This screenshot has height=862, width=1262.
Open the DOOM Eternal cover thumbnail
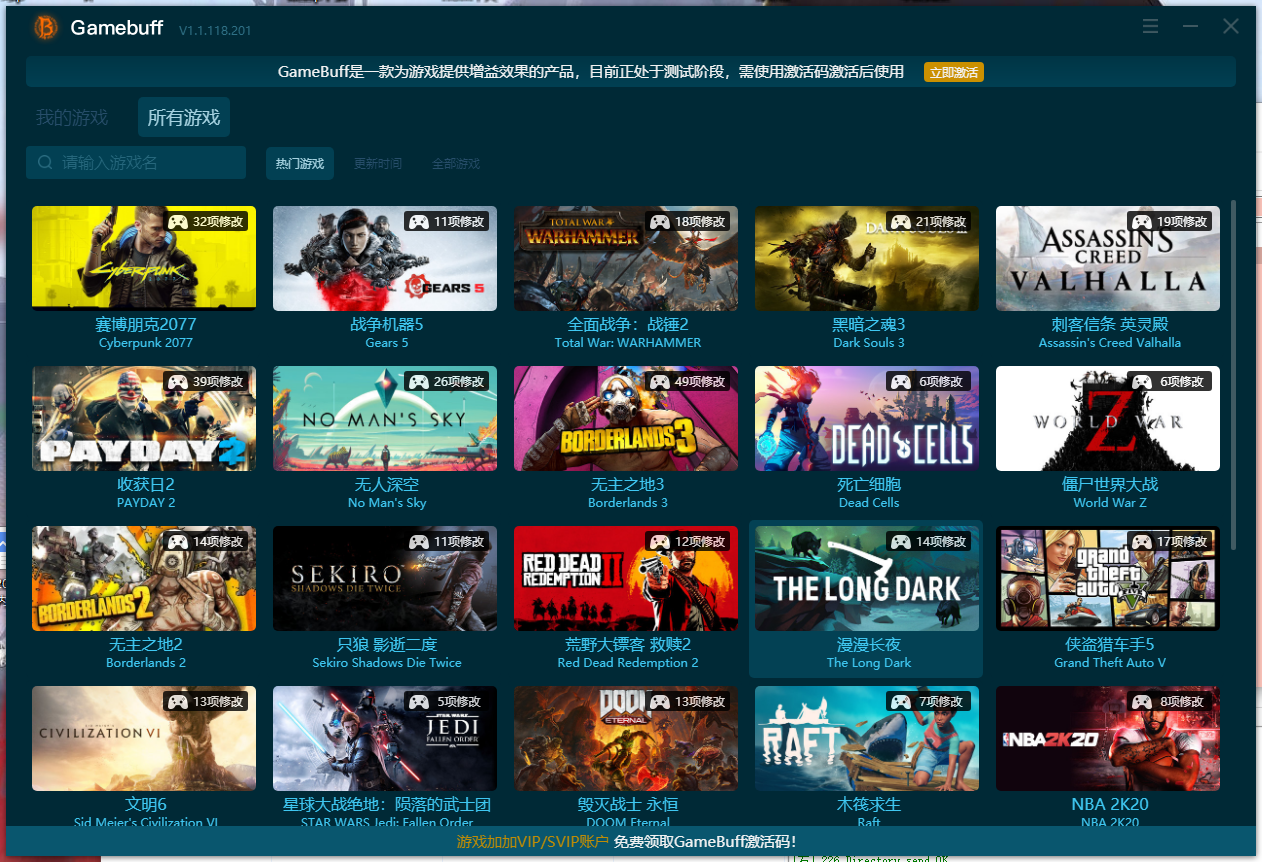(626, 738)
